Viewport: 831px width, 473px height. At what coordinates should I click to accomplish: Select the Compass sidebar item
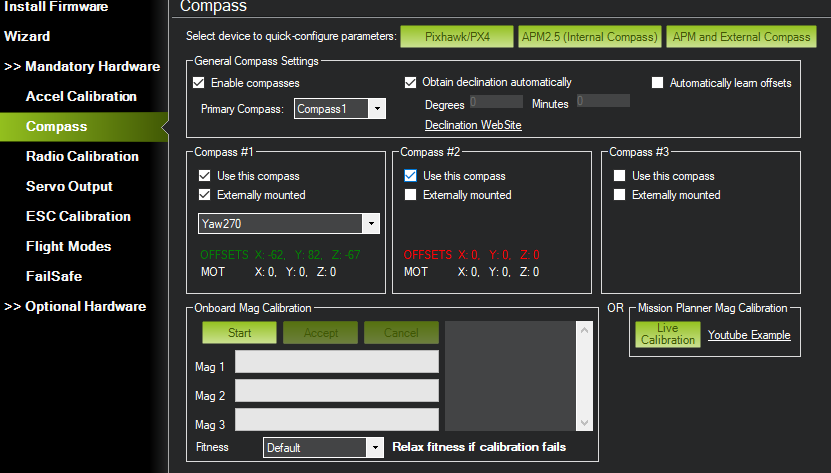pyautogui.click(x=84, y=127)
